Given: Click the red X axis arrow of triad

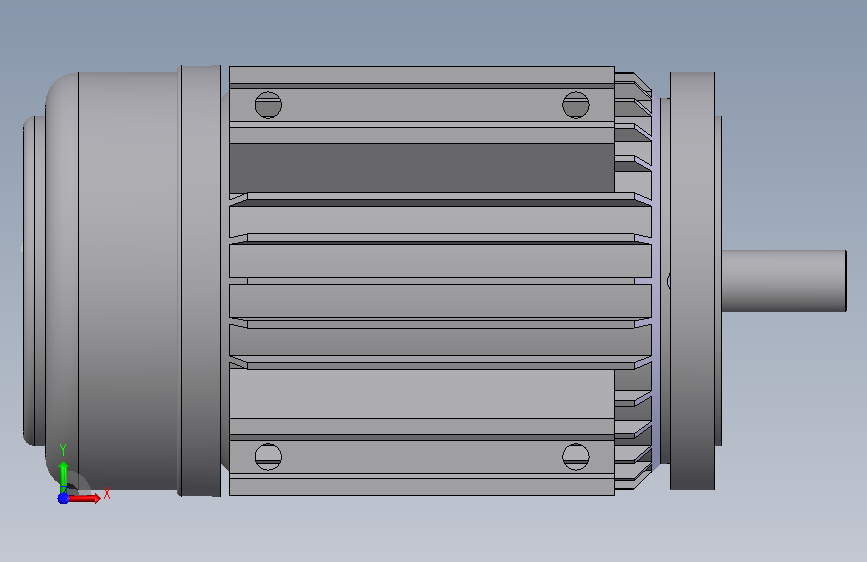Looking at the screenshot, I should pos(85,498).
